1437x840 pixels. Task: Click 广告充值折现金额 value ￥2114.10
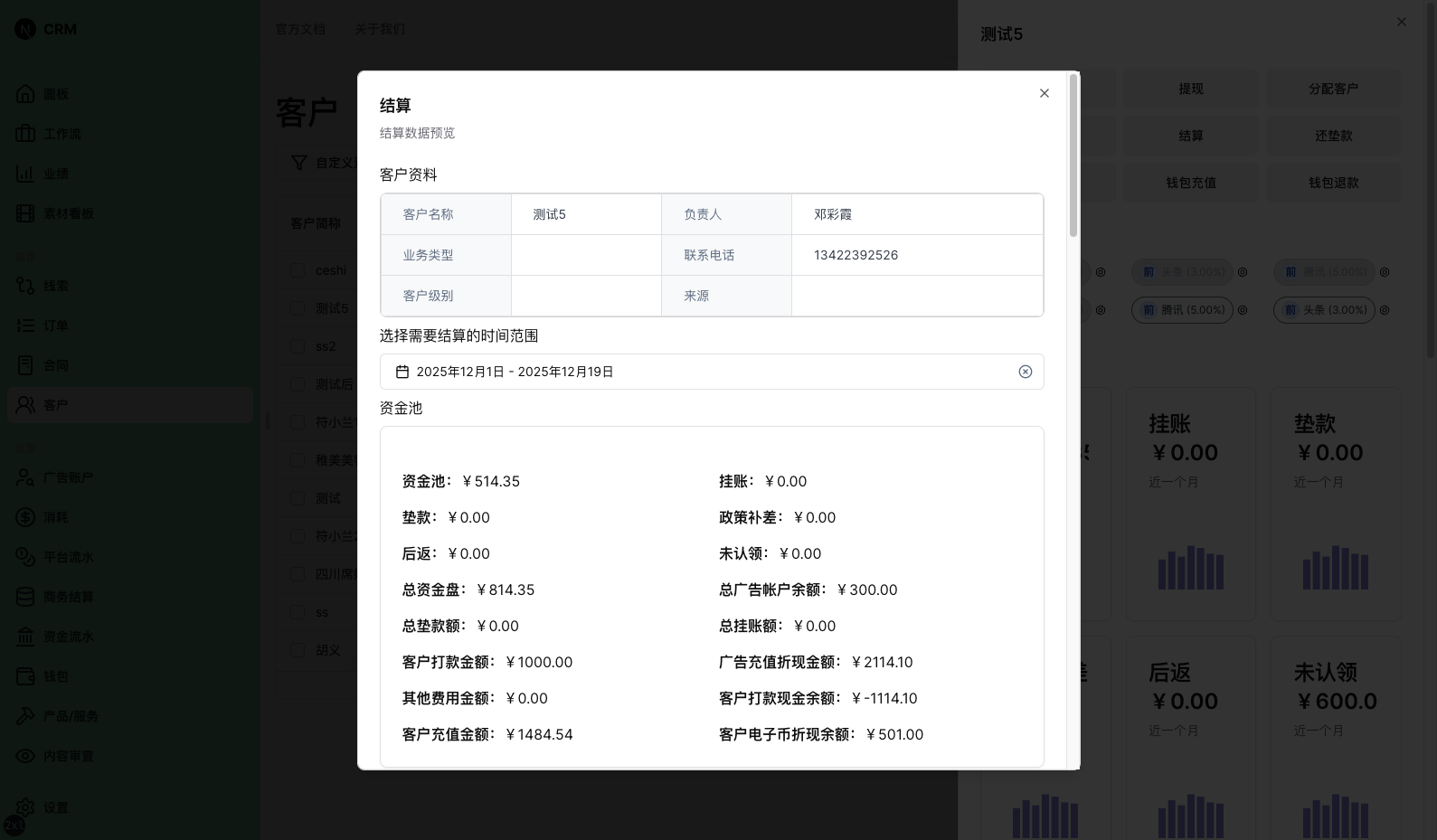pos(882,662)
